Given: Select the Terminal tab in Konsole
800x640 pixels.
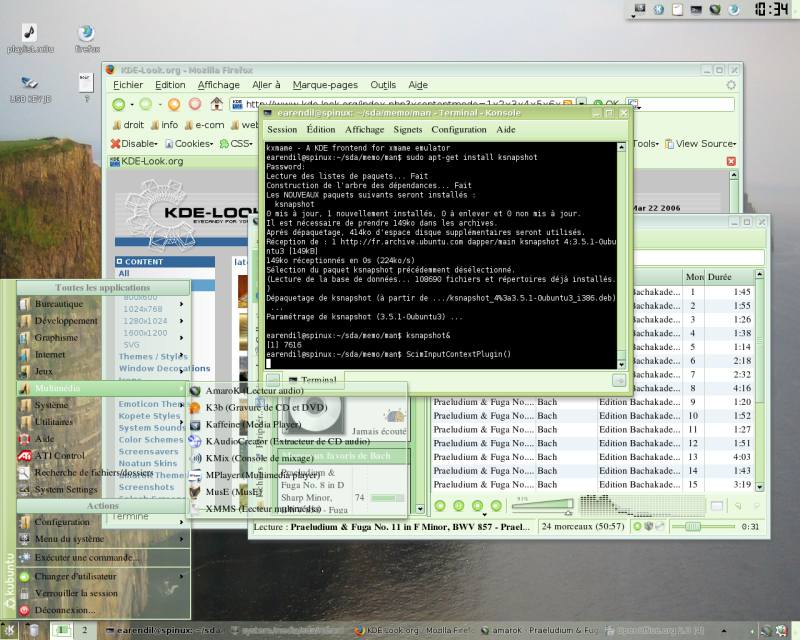Looking at the screenshot, I should point(313,380).
